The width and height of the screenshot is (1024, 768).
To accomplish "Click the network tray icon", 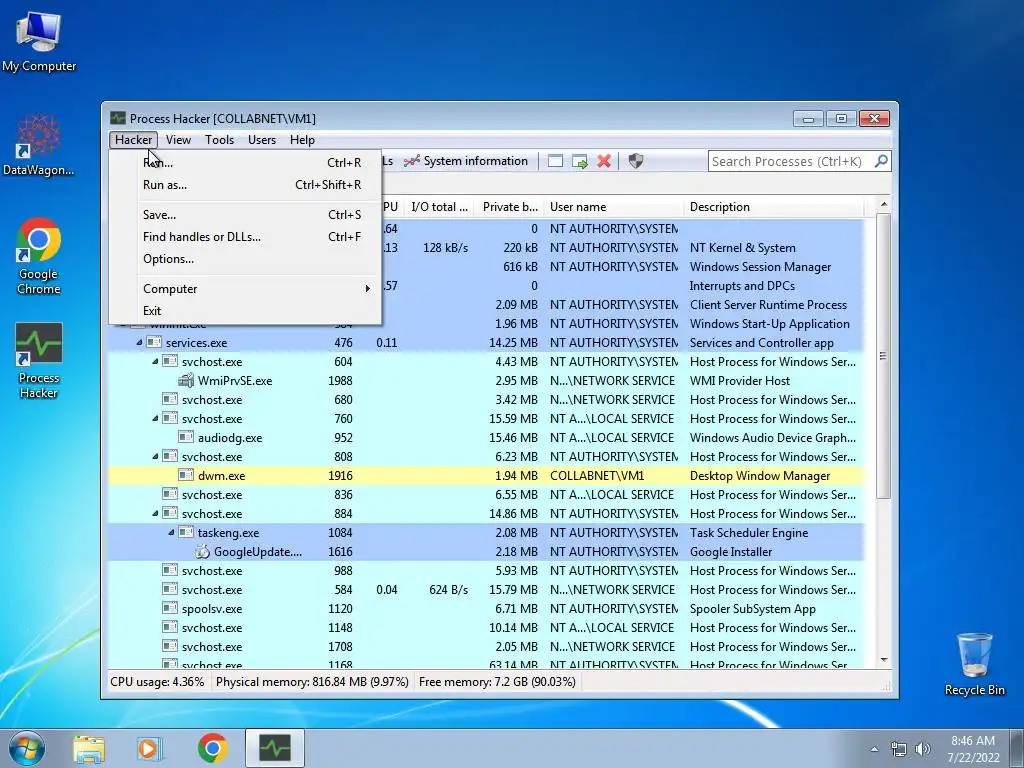I will click(899, 749).
